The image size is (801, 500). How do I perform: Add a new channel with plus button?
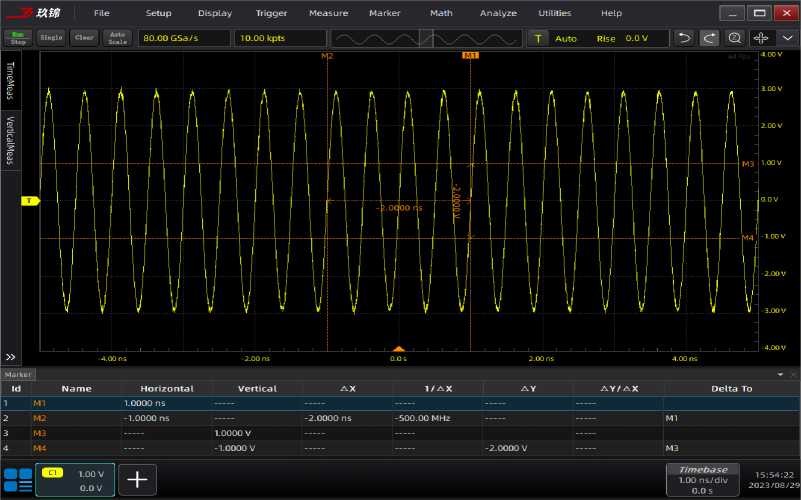[x=137, y=480]
